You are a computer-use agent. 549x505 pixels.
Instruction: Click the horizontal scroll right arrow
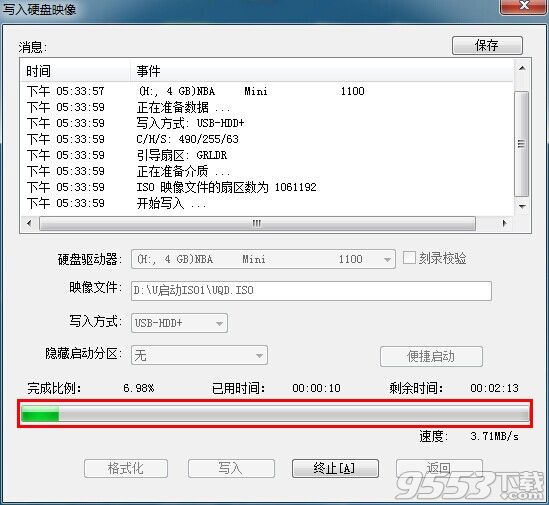coord(504,223)
